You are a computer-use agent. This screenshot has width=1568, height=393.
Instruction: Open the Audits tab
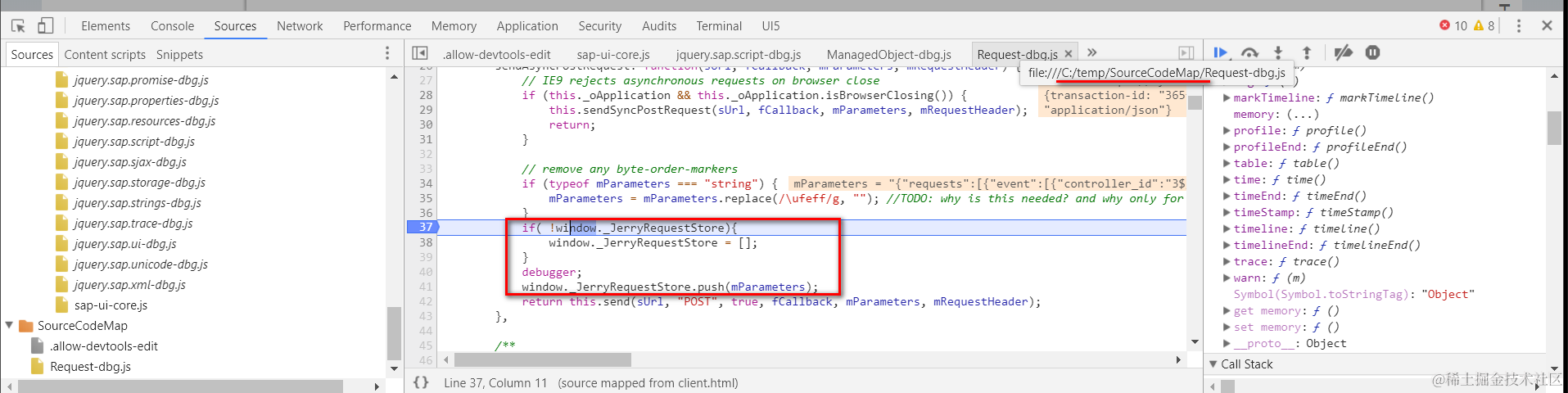click(x=659, y=26)
